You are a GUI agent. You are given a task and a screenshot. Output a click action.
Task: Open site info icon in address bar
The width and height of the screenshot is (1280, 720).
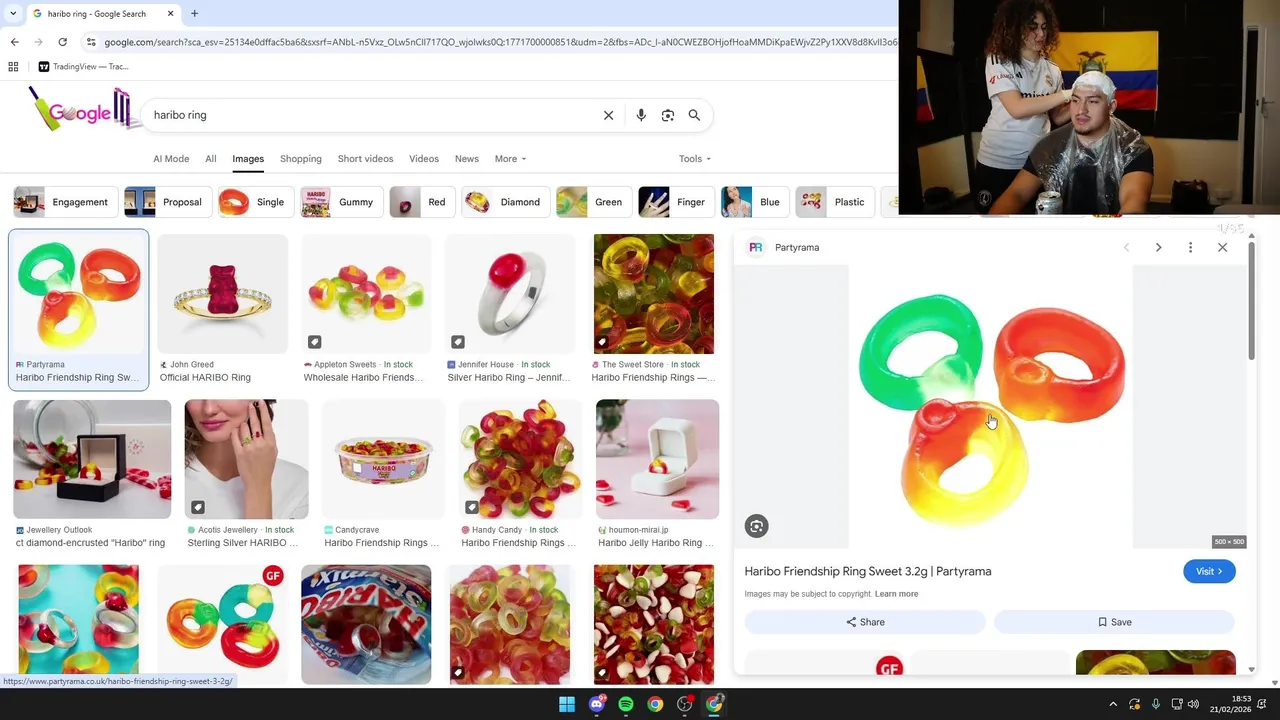click(91, 42)
